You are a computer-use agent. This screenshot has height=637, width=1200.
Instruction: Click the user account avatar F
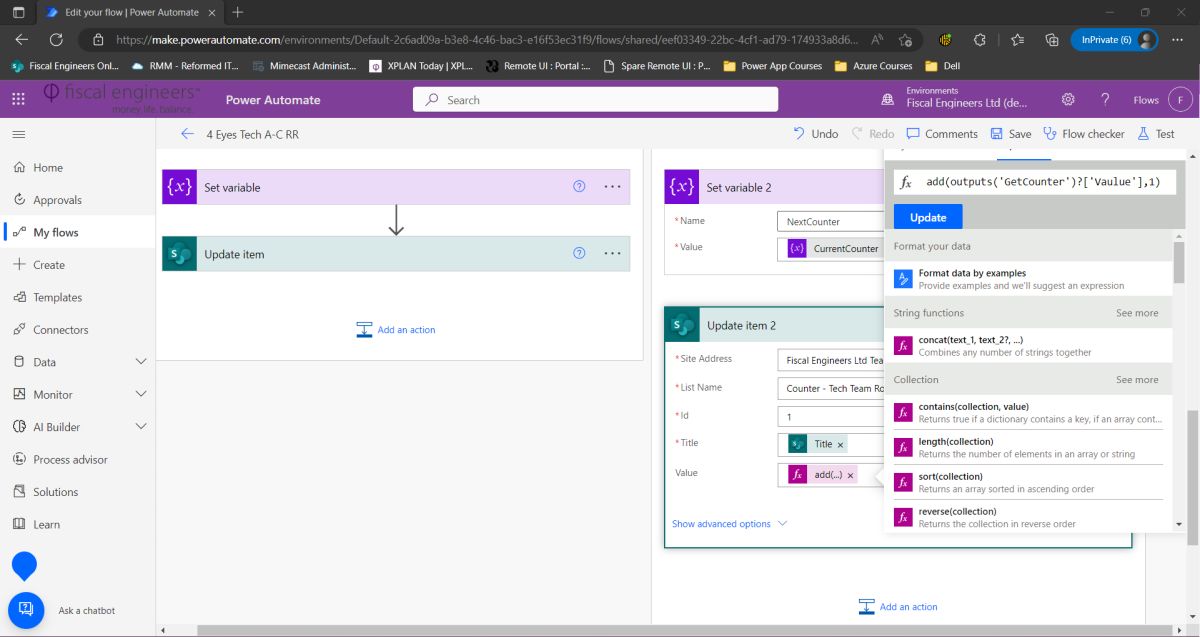pos(1180,99)
